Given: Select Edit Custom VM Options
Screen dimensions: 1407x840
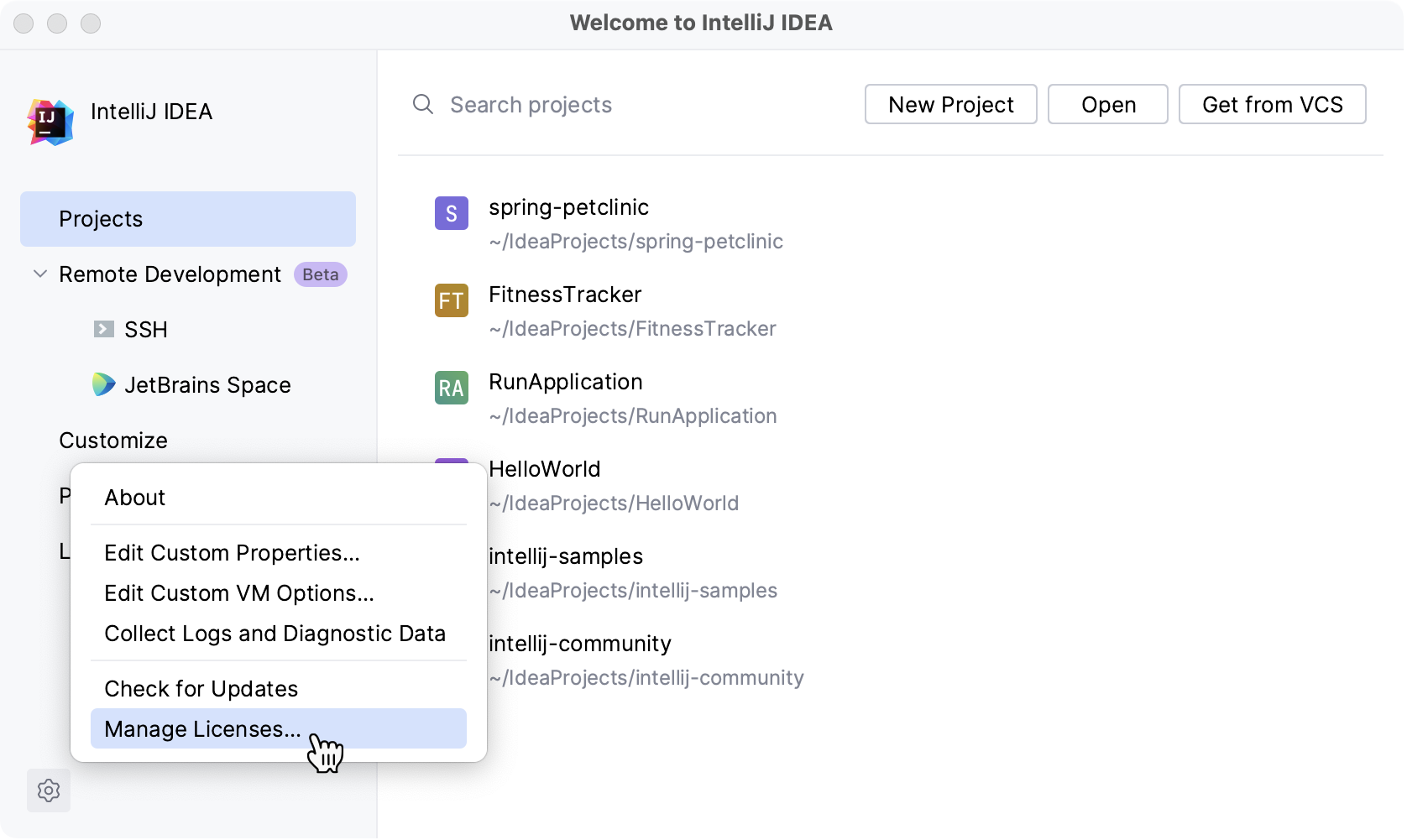Looking at the screenshot, I should (x=239, y=592).
